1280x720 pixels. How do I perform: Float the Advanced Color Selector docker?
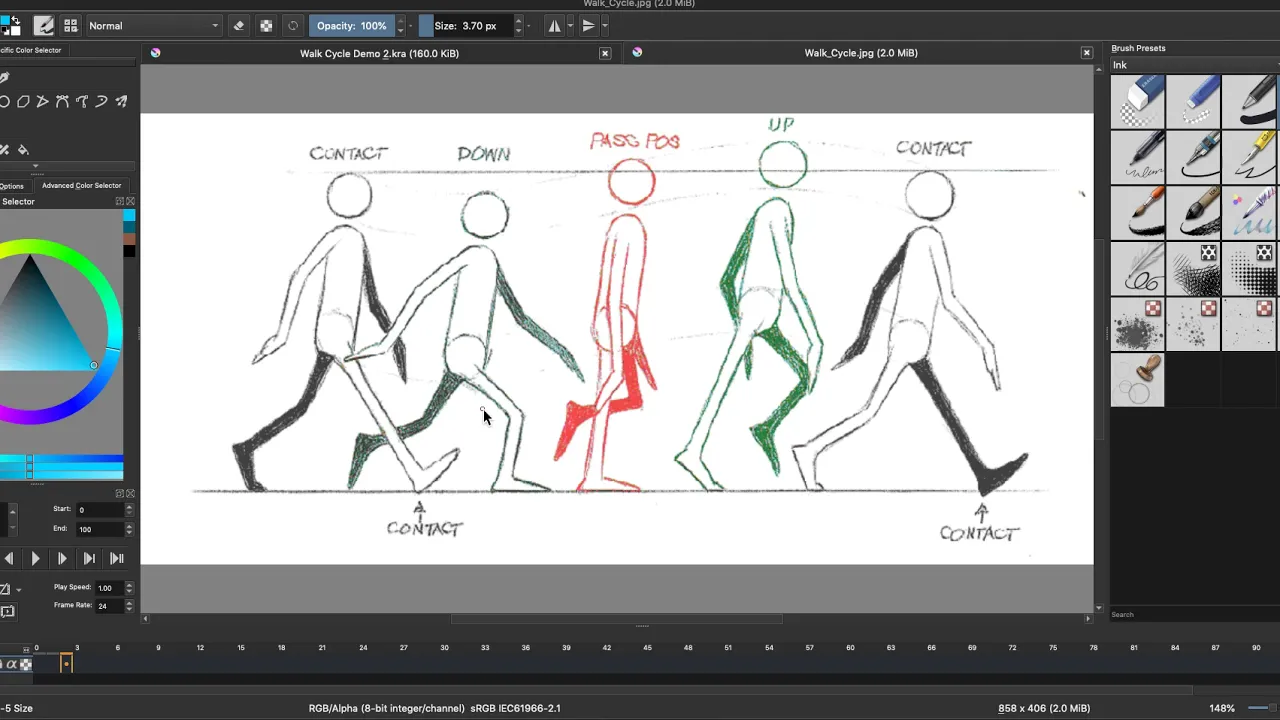[x=120, y=201]
